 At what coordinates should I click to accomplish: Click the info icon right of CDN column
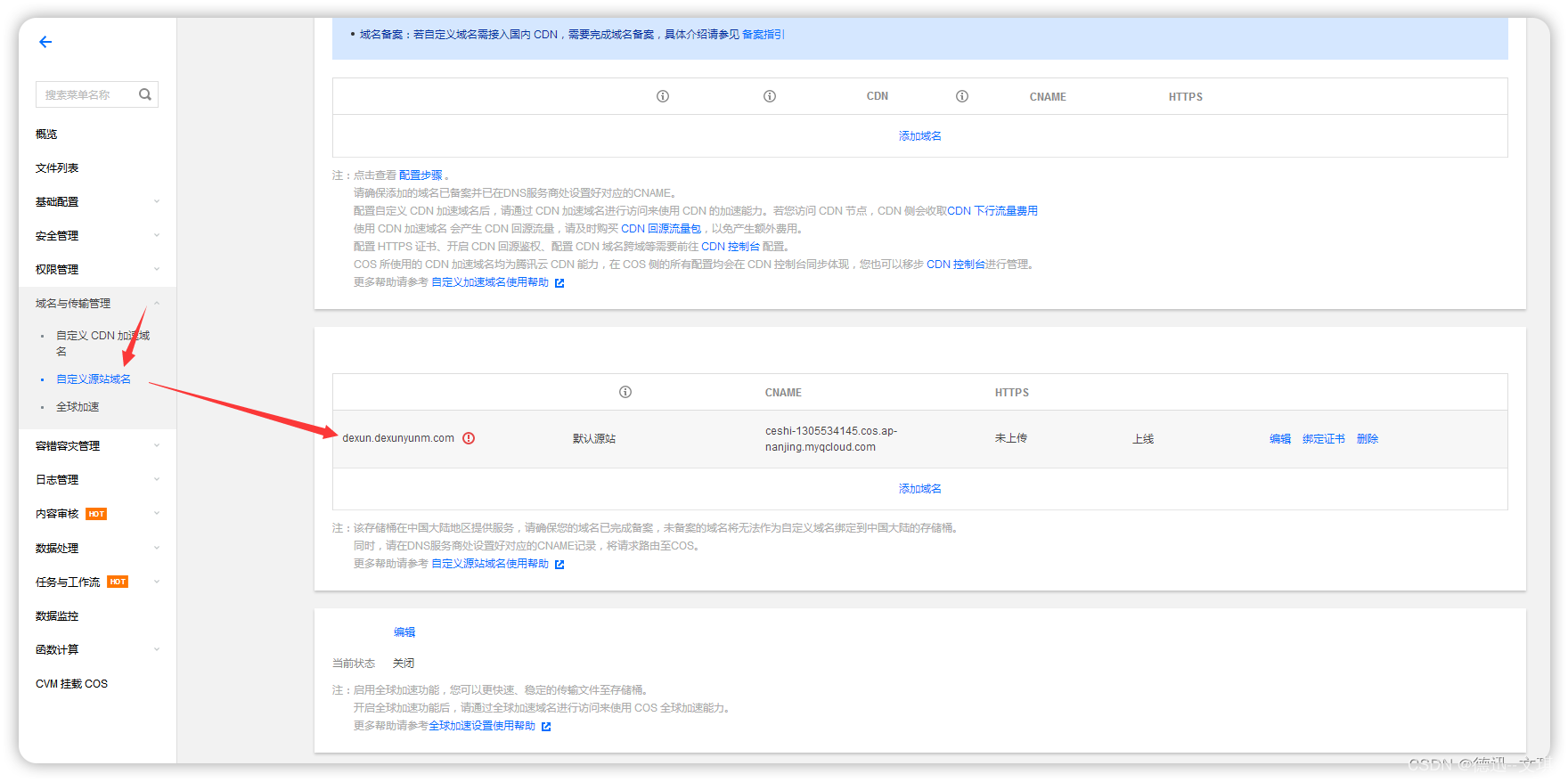(962, 96)
